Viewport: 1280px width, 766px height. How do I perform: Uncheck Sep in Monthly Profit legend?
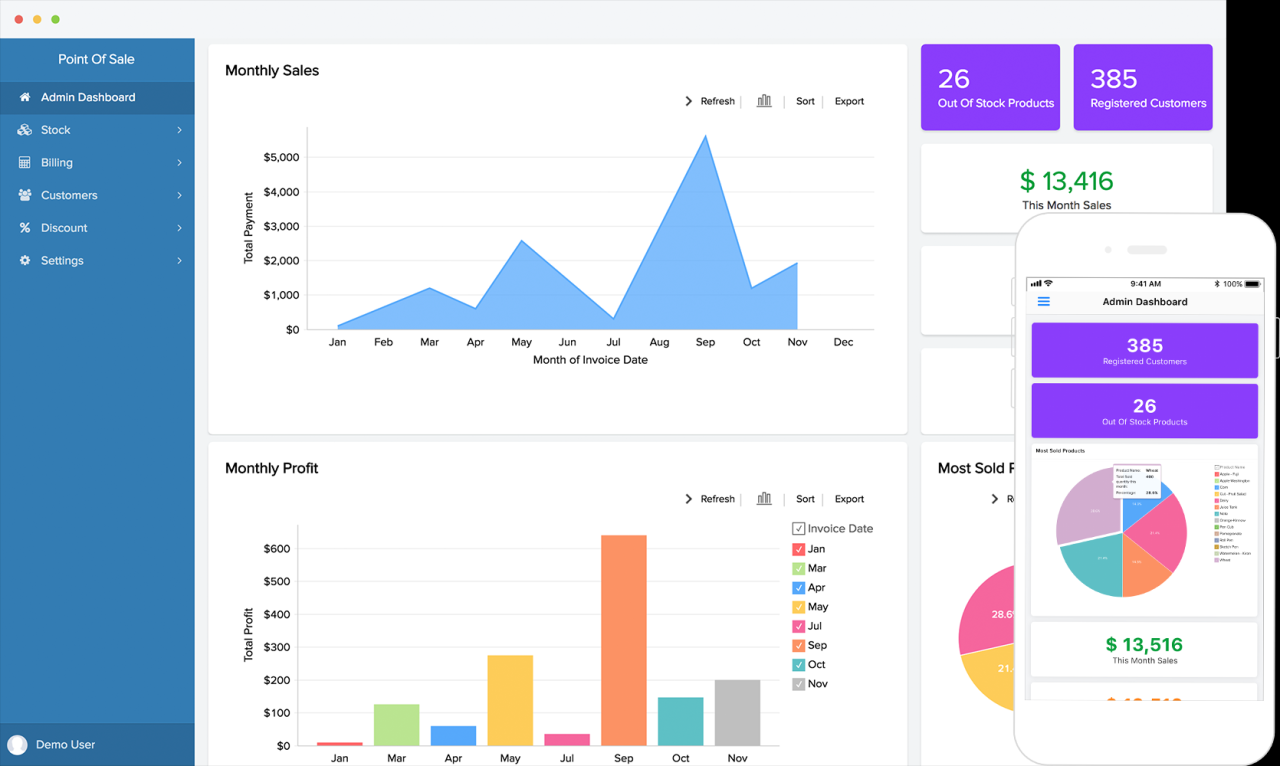coord(798,645)
